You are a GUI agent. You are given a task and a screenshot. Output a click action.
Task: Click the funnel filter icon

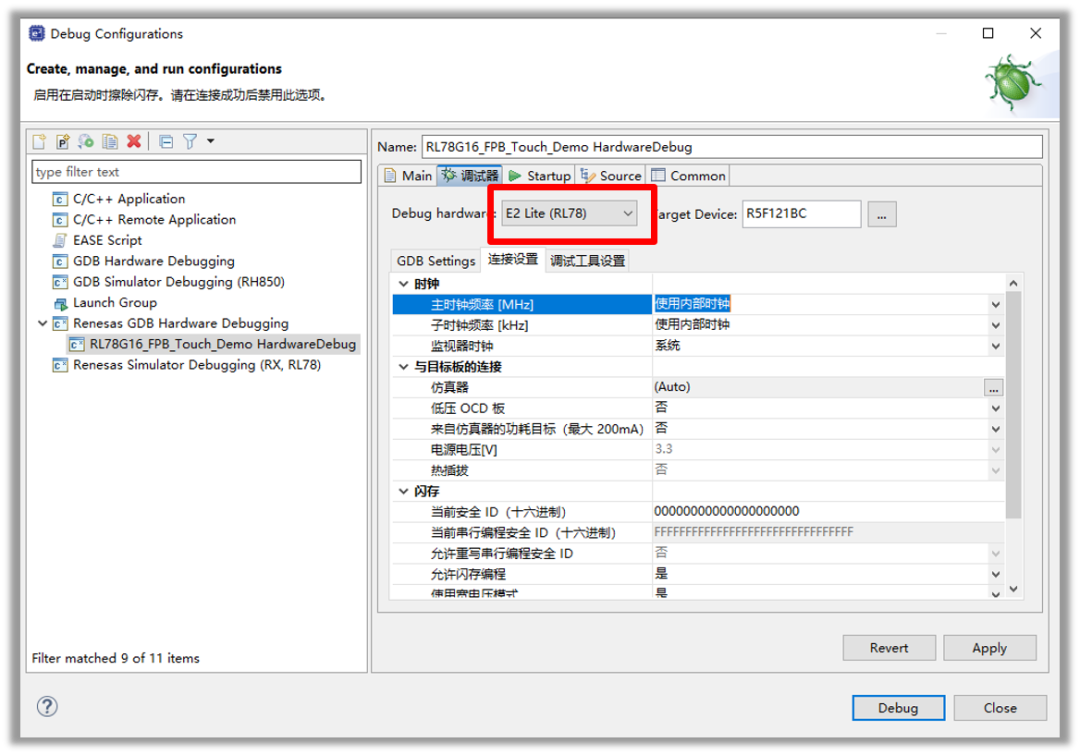189,142
